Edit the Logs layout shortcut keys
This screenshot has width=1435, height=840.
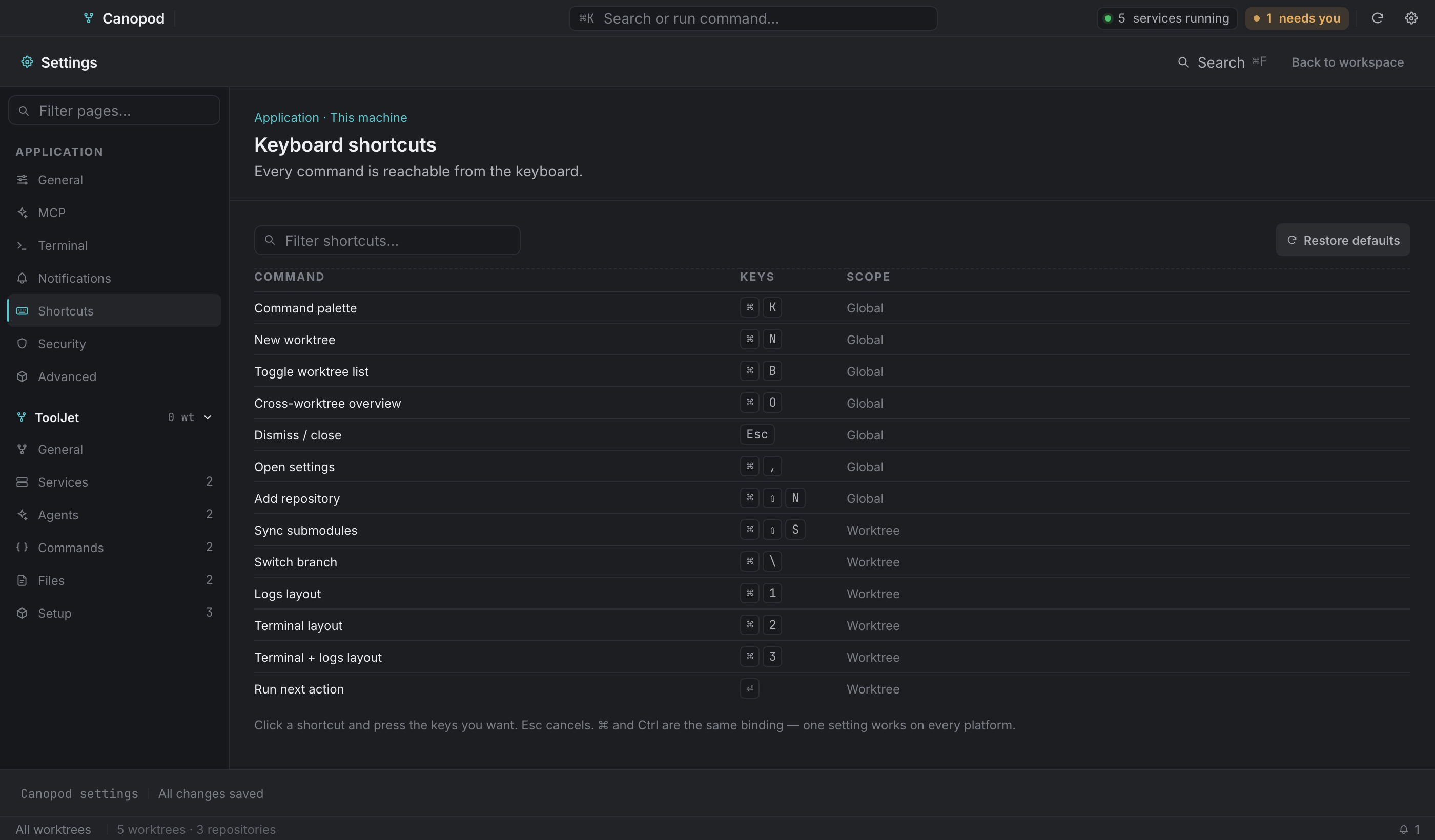pos(760,593)
